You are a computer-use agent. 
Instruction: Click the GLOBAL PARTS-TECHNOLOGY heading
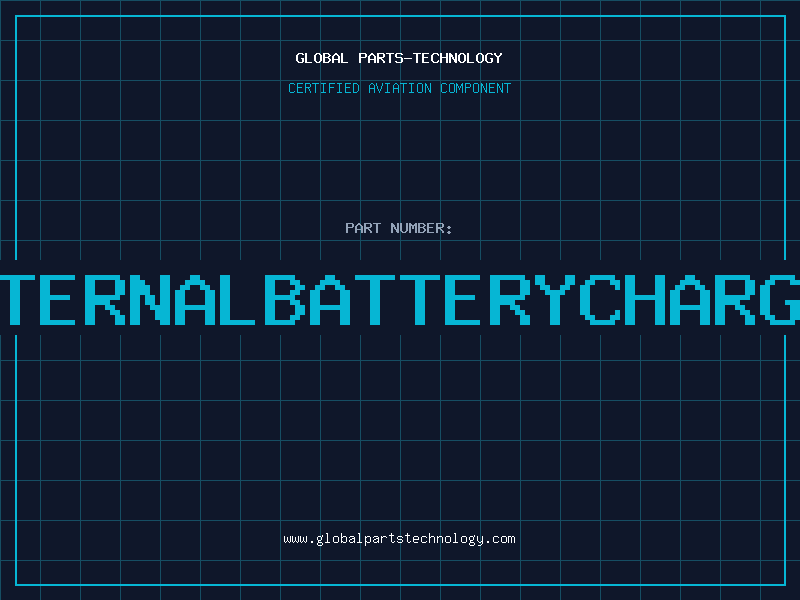click(x=399, y=58)
